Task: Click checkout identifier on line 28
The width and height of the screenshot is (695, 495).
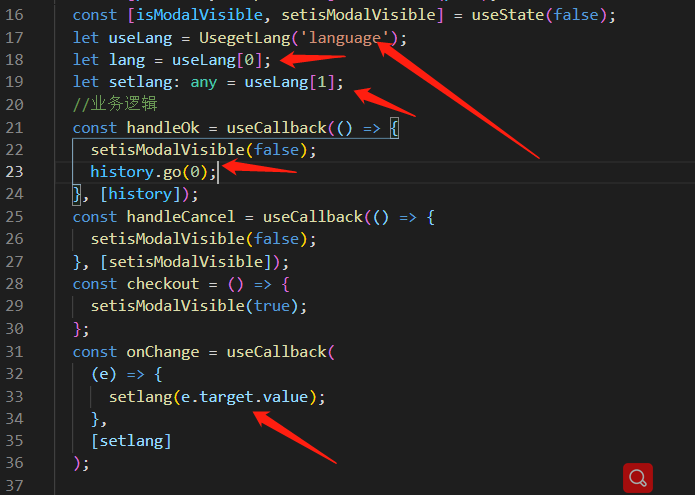Action: point(163,284)
